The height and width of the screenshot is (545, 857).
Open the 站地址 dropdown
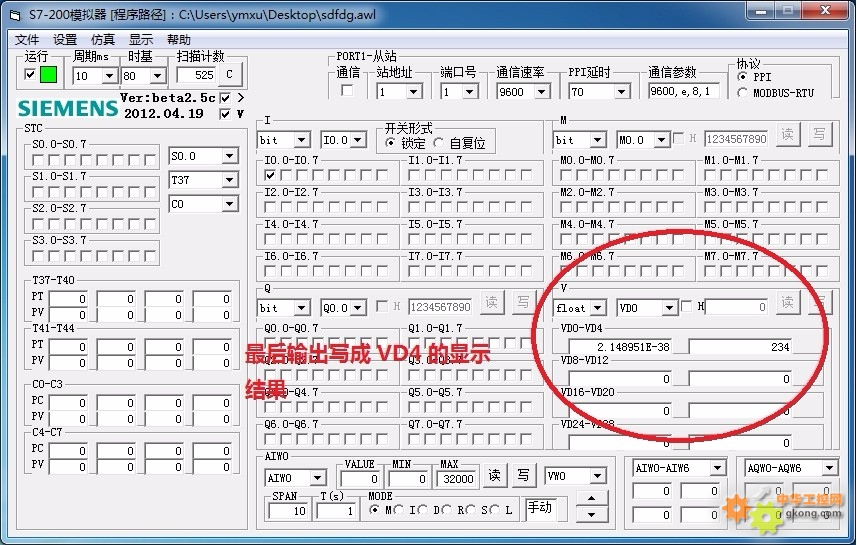414,91
